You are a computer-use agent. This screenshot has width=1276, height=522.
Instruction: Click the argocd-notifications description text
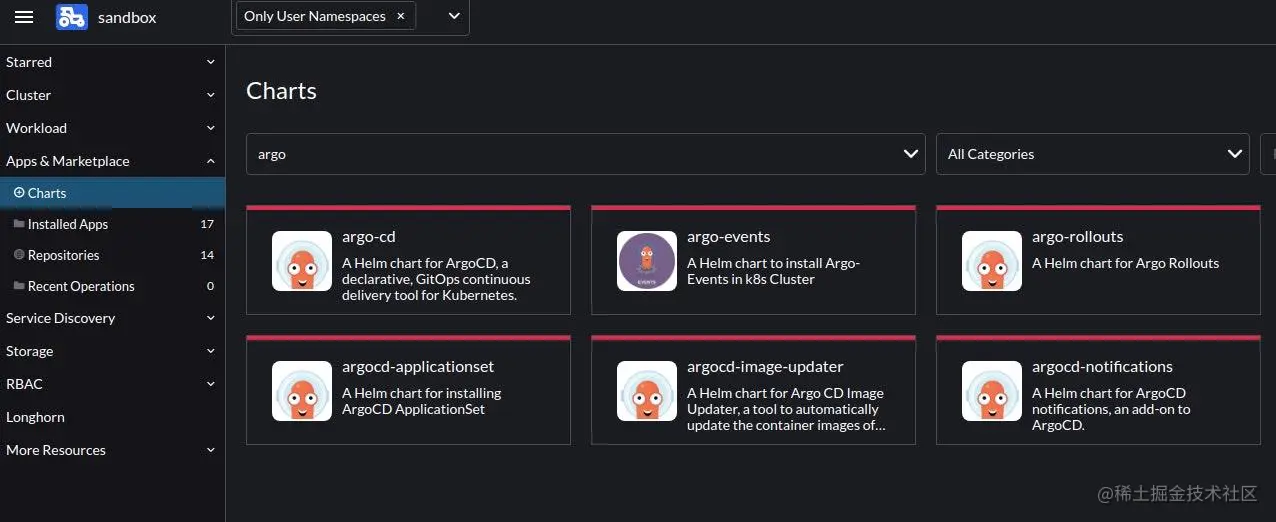(x=1111, y=409)
